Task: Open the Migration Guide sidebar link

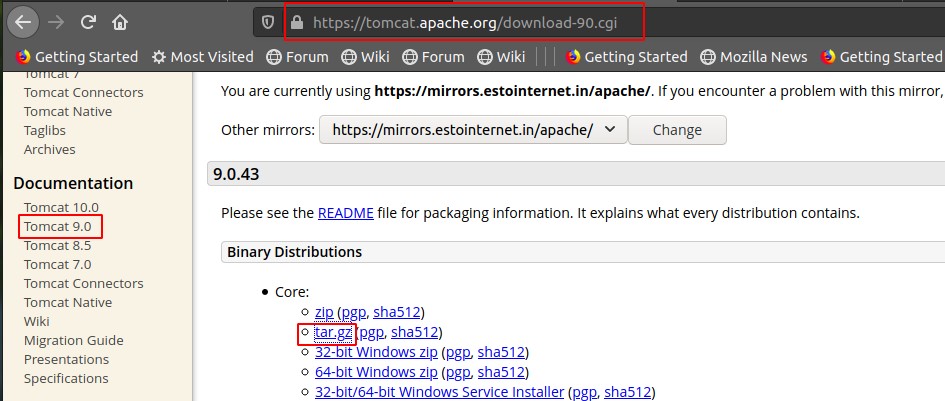Action: [x=74, y=341]
